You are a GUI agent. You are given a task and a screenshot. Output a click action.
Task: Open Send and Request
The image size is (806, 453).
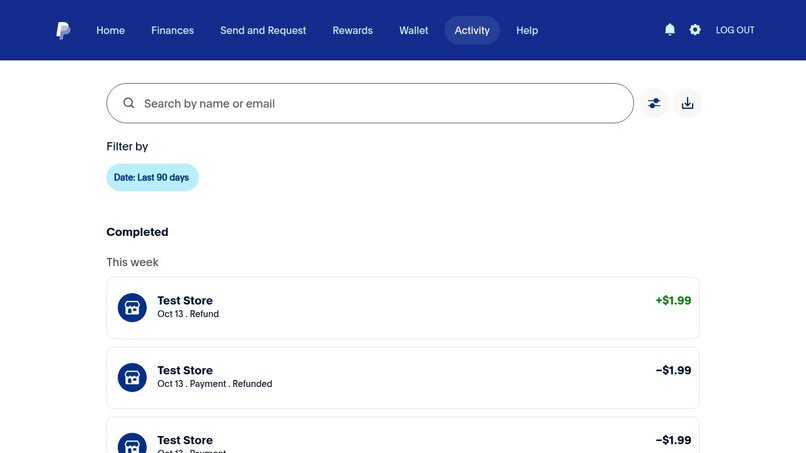(x=263, y=30)
